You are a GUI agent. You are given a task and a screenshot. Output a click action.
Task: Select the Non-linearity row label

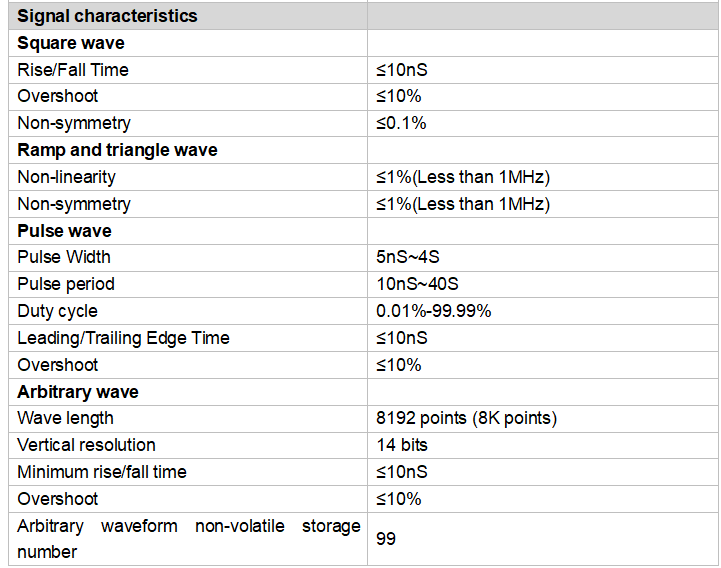click(67, 177)
